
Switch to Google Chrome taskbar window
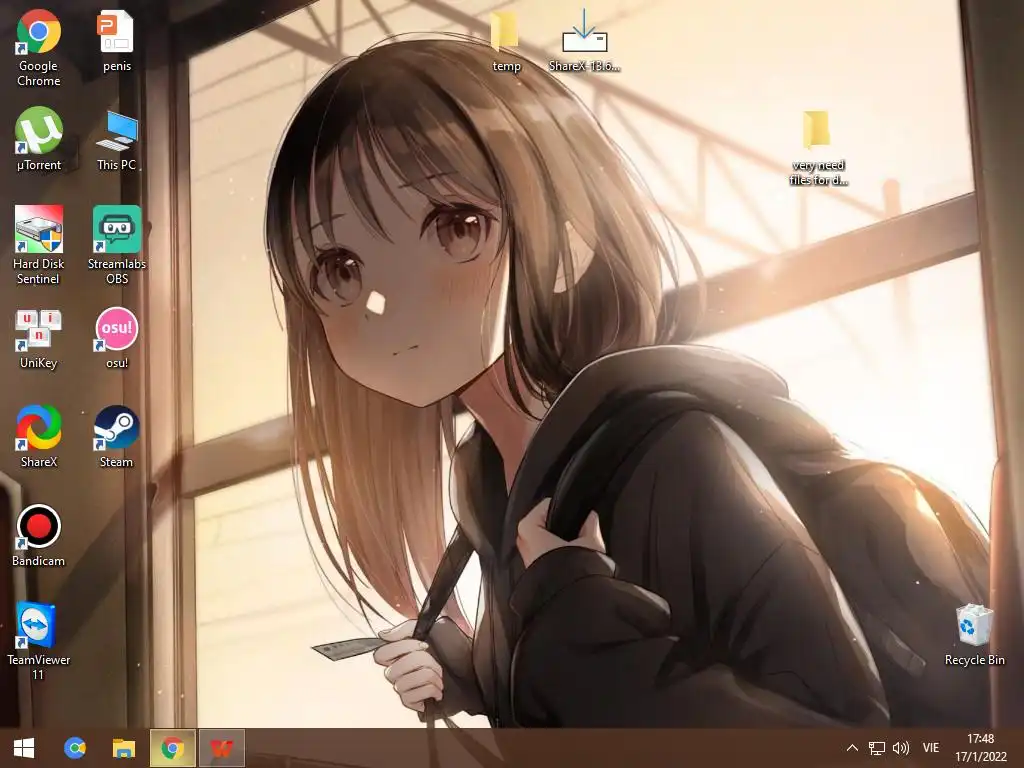172,748
